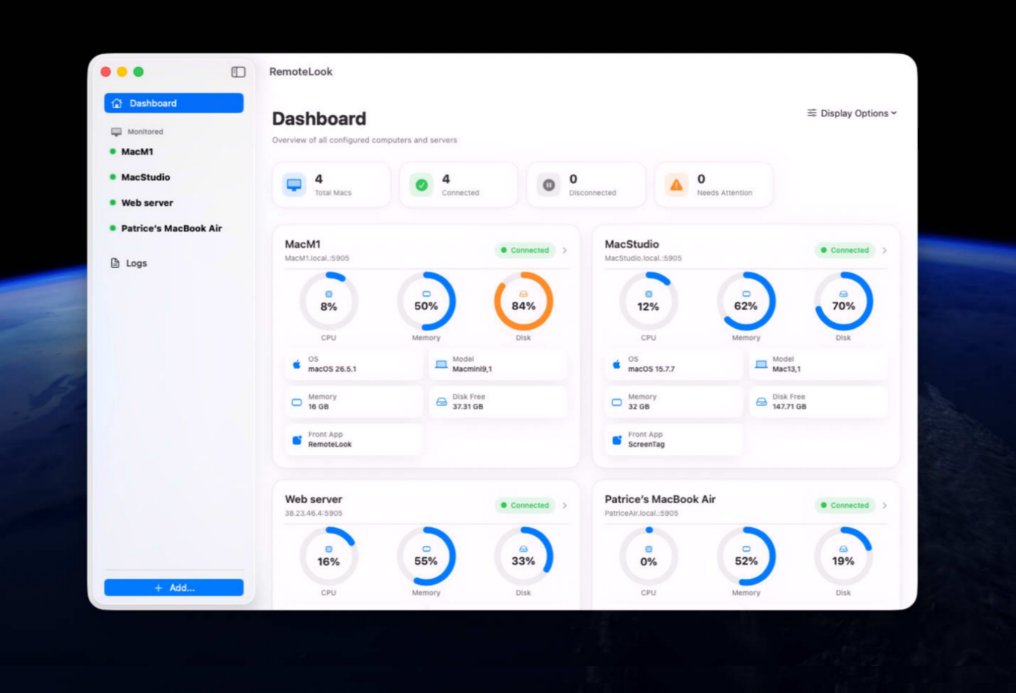Click Model laptop icon beside Mac13,1
The width and height of the screenshot is (1016, 693).
coord(761,364)
